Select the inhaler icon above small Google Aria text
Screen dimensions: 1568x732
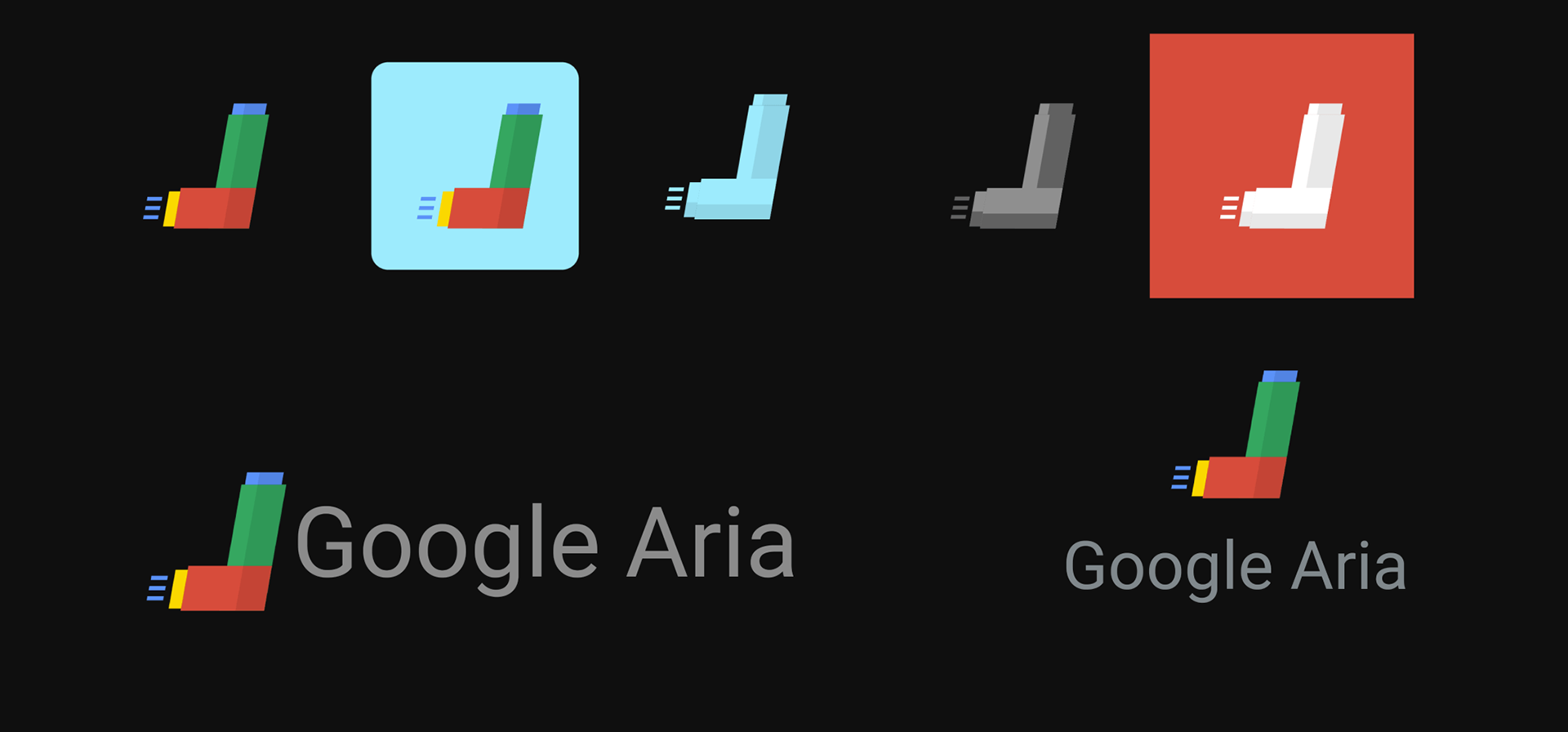click(x=1236, y=435)
